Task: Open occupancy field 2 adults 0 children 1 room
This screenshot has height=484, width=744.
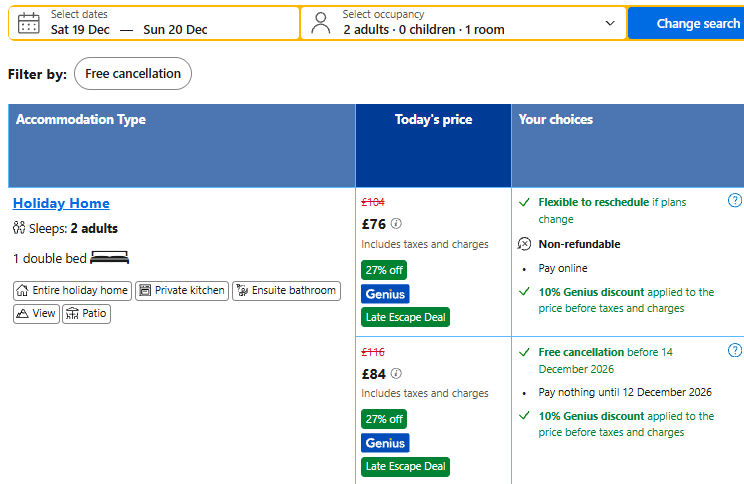Action: [x=463, y=23]
